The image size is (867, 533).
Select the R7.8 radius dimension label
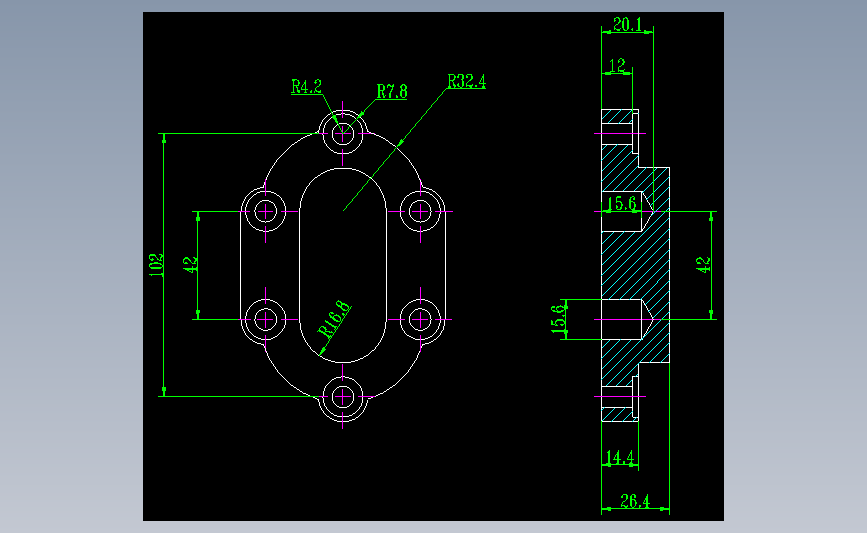point(392,91)
